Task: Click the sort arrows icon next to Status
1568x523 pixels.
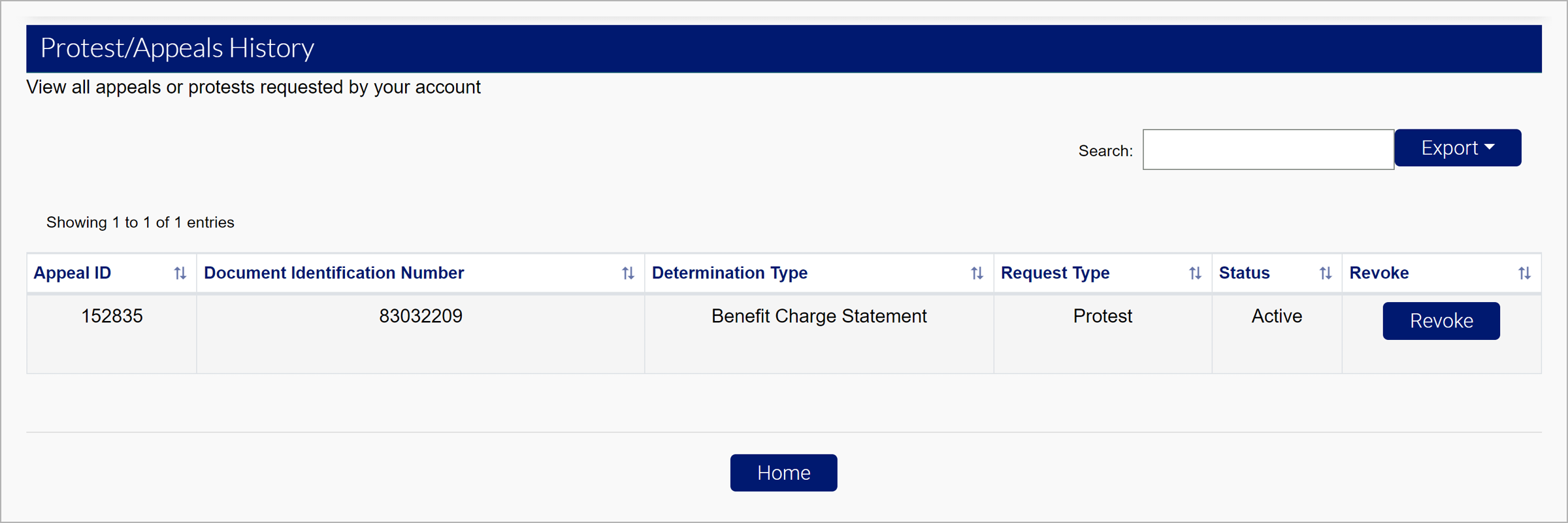Action: (x=1325, y=273)
